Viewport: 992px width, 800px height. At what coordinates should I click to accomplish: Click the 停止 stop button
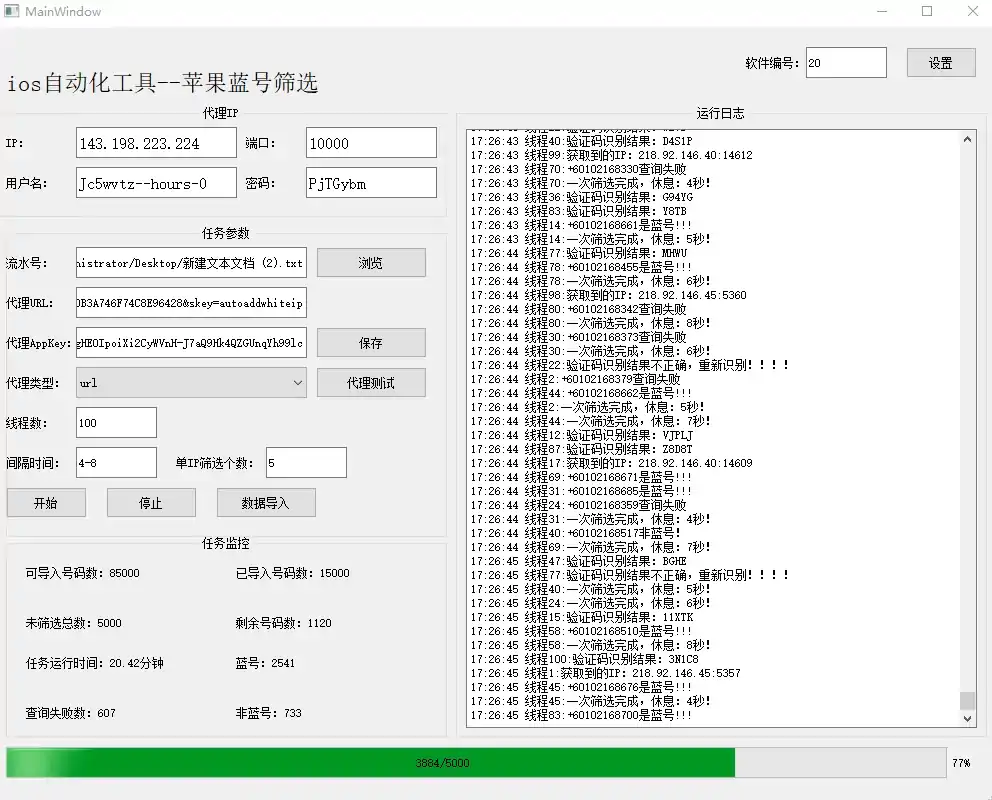(x=151, y=503)
